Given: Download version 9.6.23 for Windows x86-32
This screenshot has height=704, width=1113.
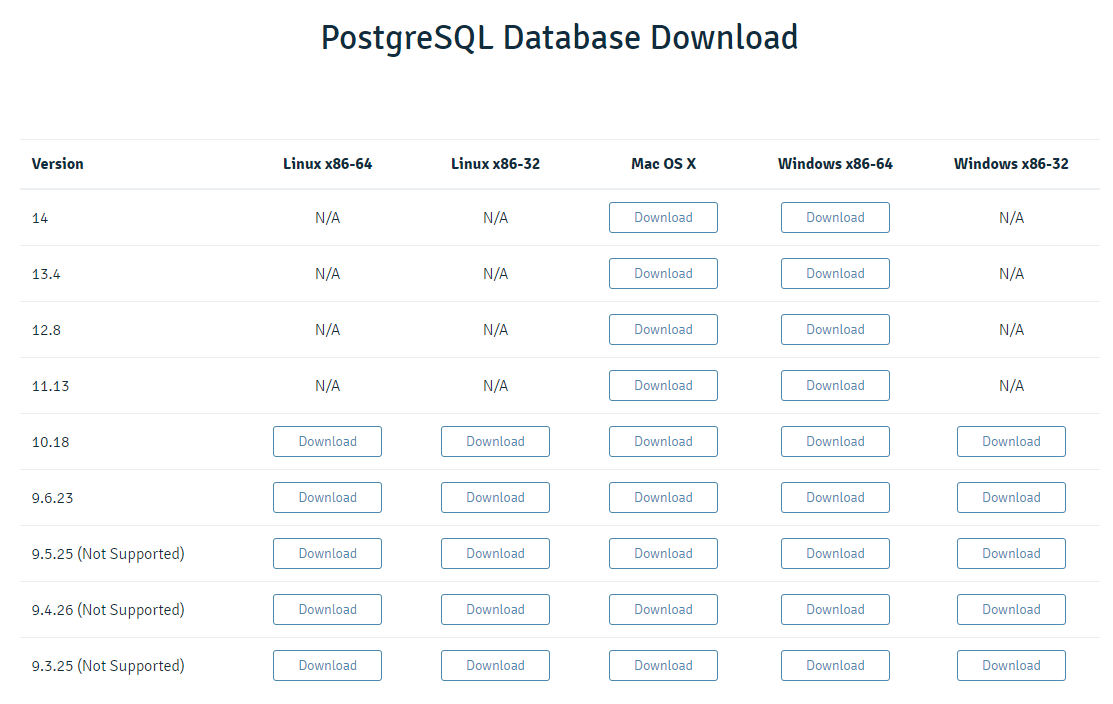Looking at the screenshot, I should 1011,497.
